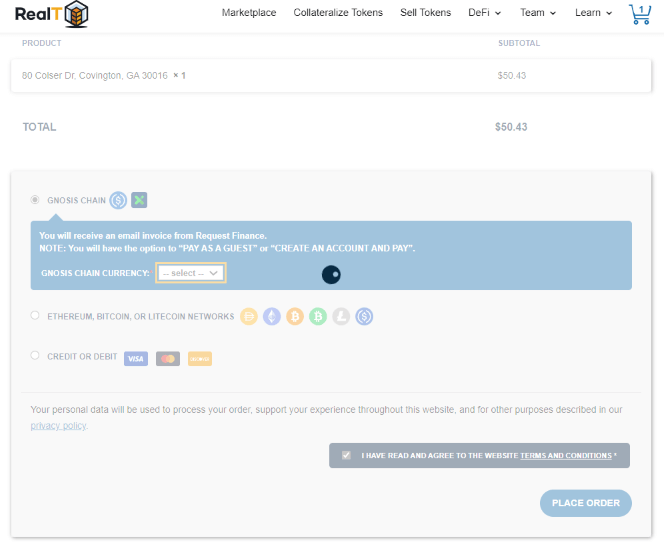Click the green xDai icon beside Gnosis Chain

pyautogui.click(x=139, y=200)
